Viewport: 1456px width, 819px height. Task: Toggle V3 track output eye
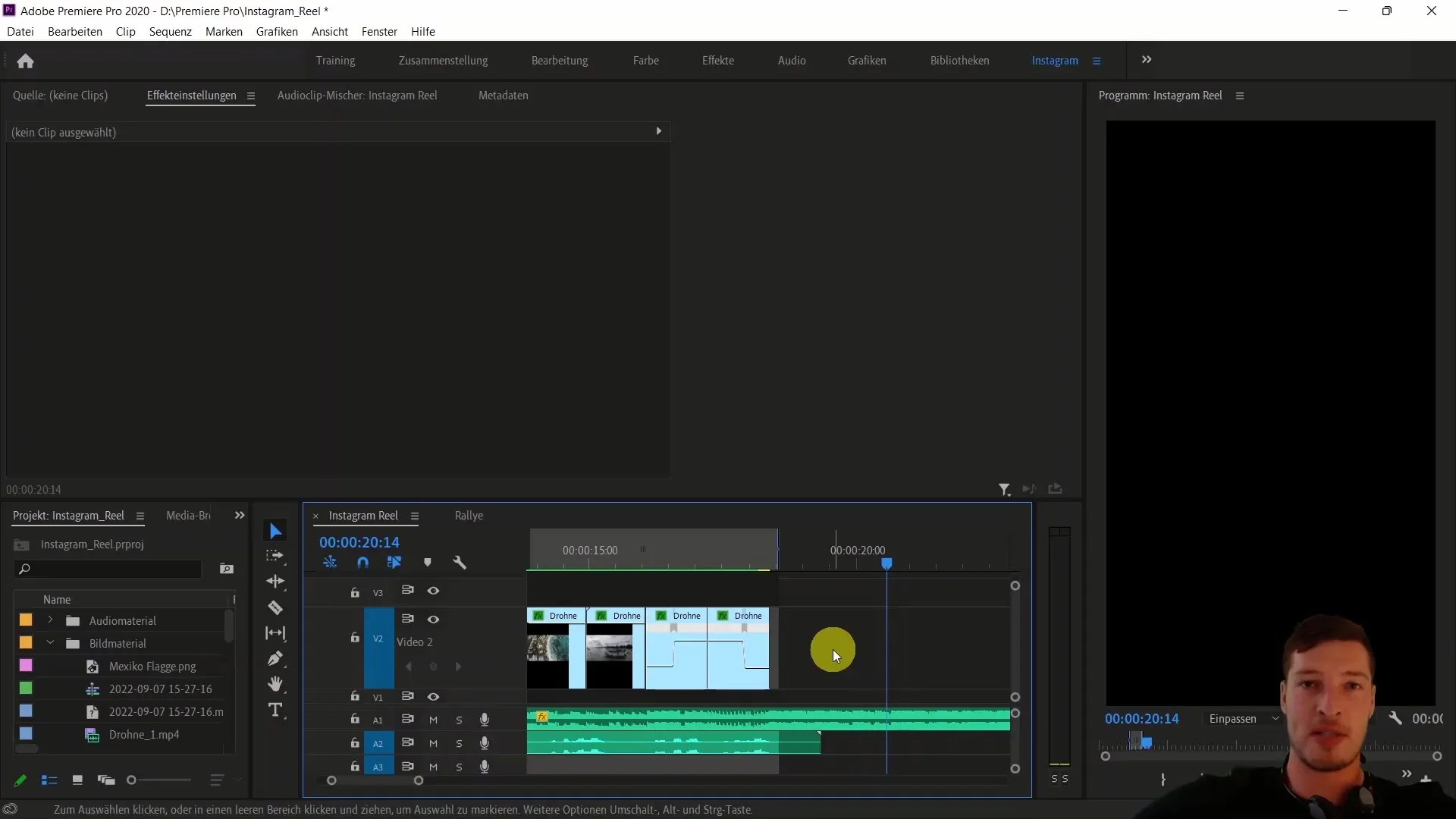point(433,591)
